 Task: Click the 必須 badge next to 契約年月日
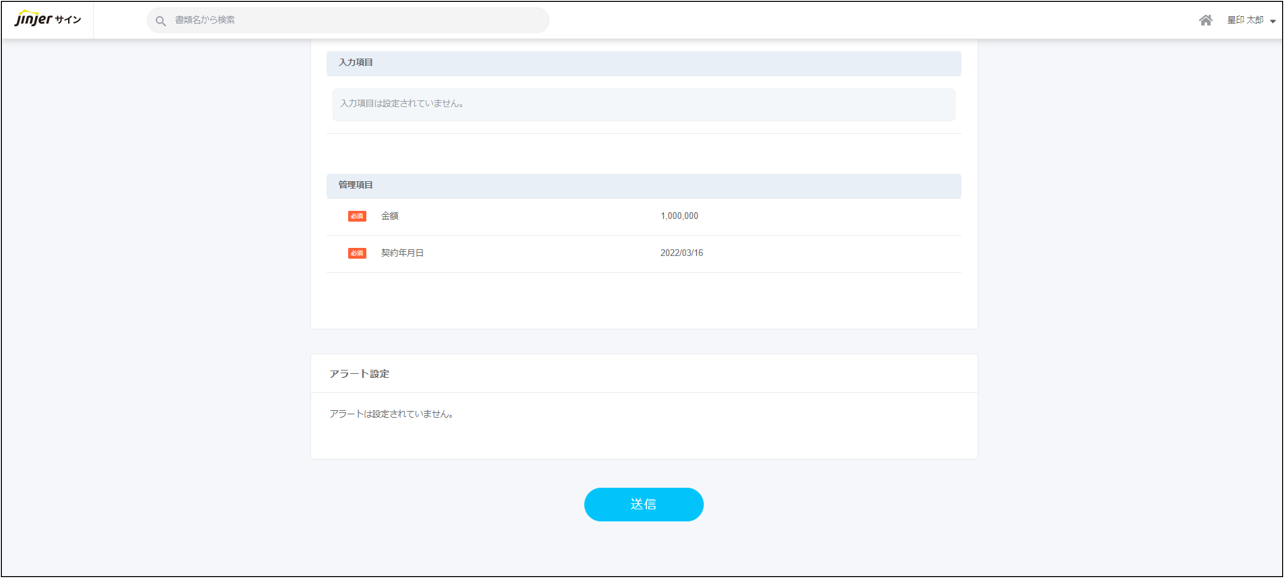coord(357,253)
